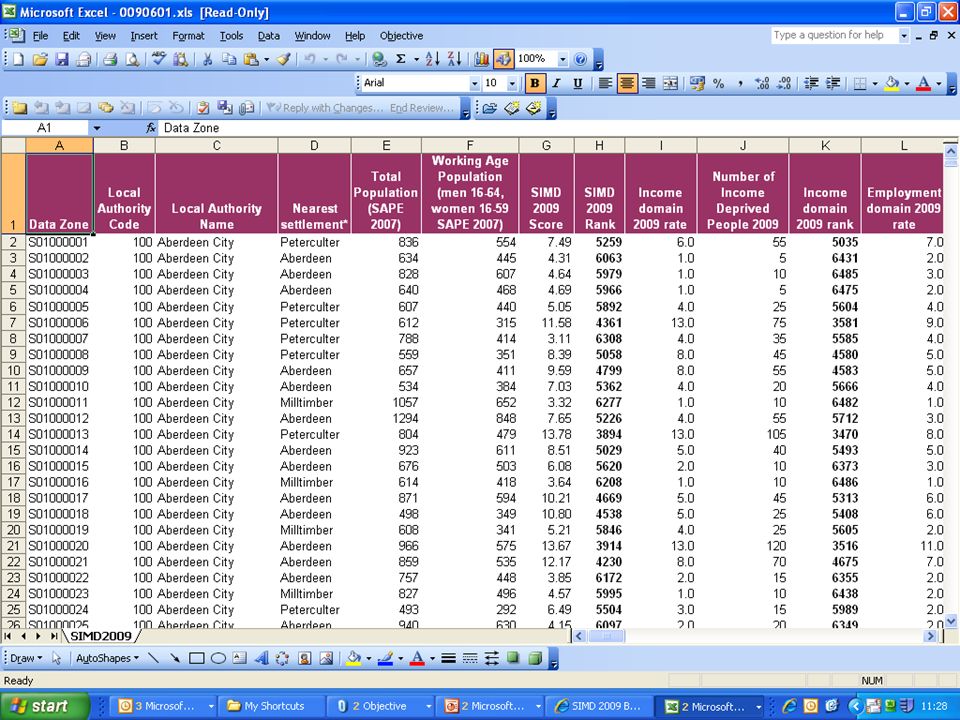Toggle Italic formatting
This screenshot has height=720, width=960.
pyautogui.click(x=556, y=83)
